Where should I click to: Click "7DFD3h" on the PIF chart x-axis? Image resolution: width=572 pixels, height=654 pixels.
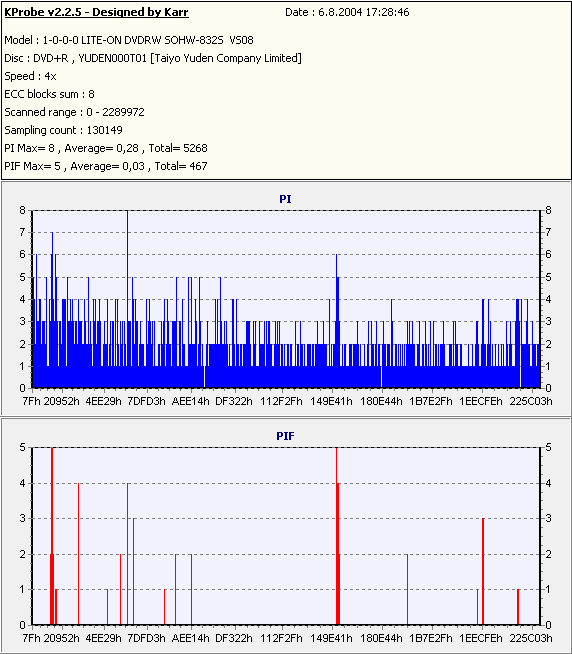click(146, 638)
